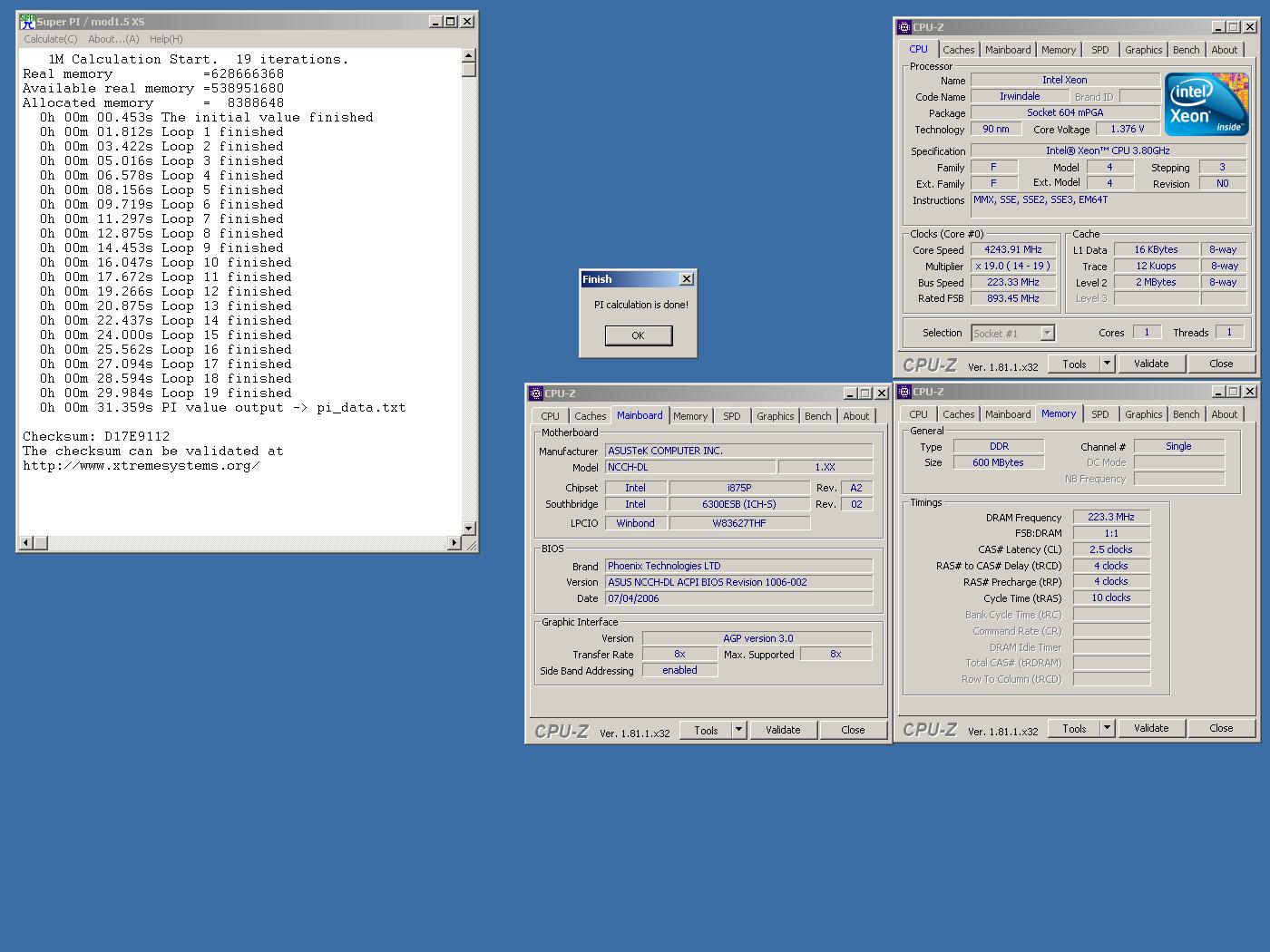Click the CAS# Latency 2.5 clocks value
Image resolution: width=1270 pixels, height=952 pixels.
1111,549
